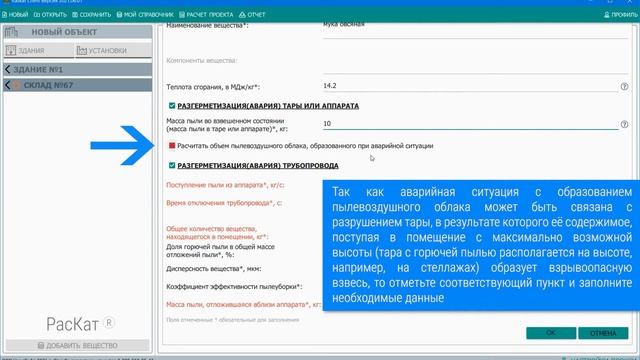Collapse ЗДАНИЕ №1 with its chevron

click(x=7, y=69)
